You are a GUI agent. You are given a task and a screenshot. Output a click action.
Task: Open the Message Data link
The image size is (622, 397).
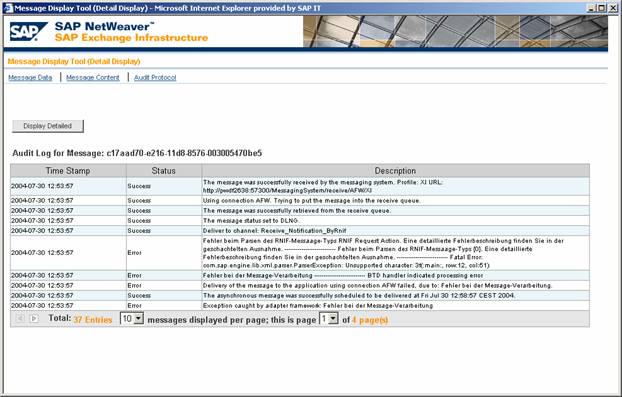click(x=30, y=78)
